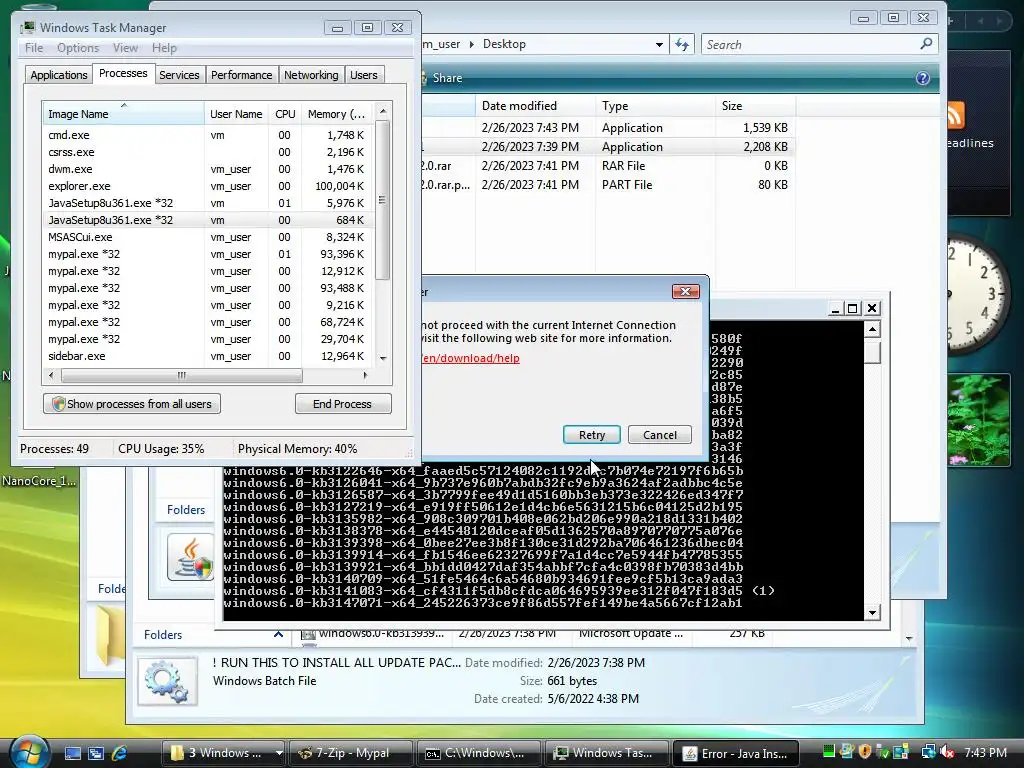
Task: Click Switch between windows quick launch icon
Action: tap(96, 753)
